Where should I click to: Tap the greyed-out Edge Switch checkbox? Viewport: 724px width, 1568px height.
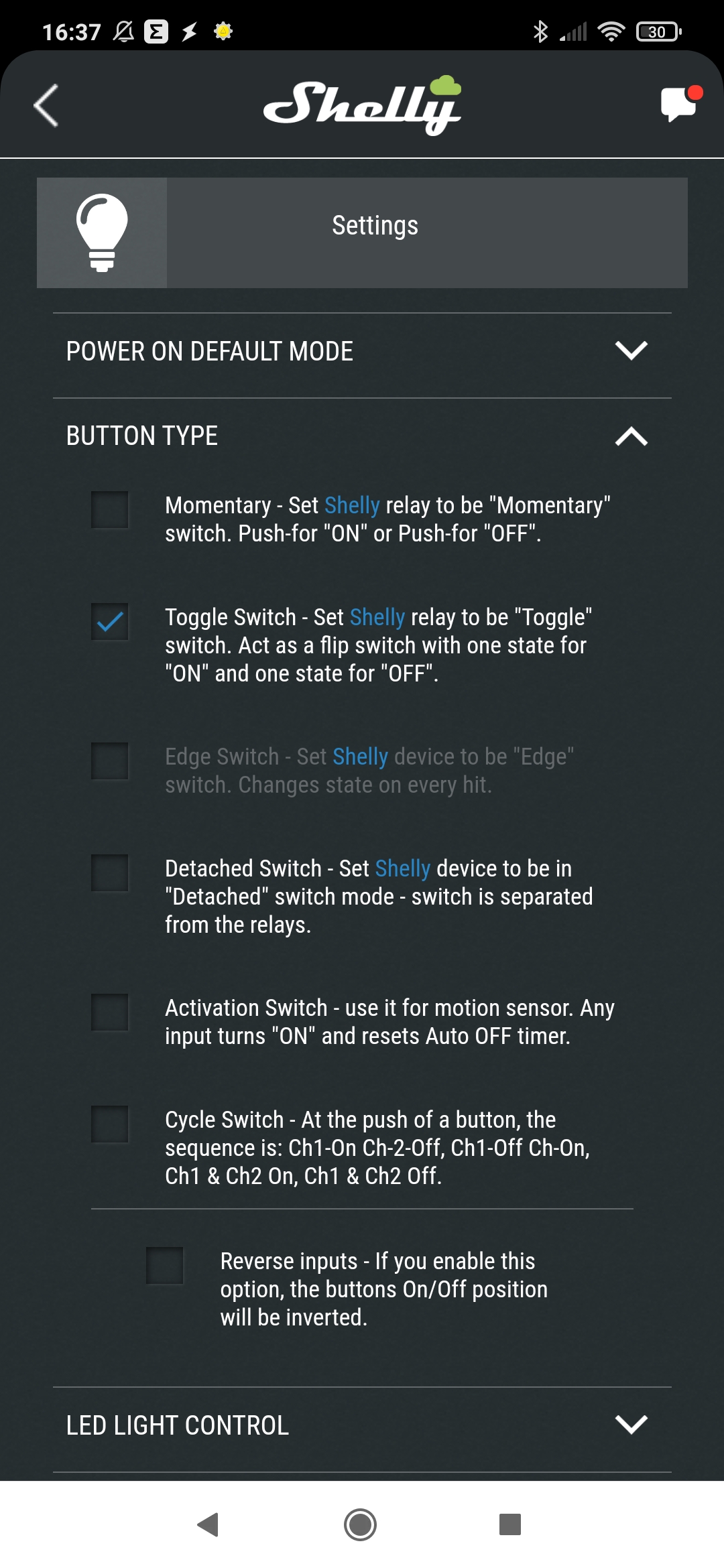(110, 761)
